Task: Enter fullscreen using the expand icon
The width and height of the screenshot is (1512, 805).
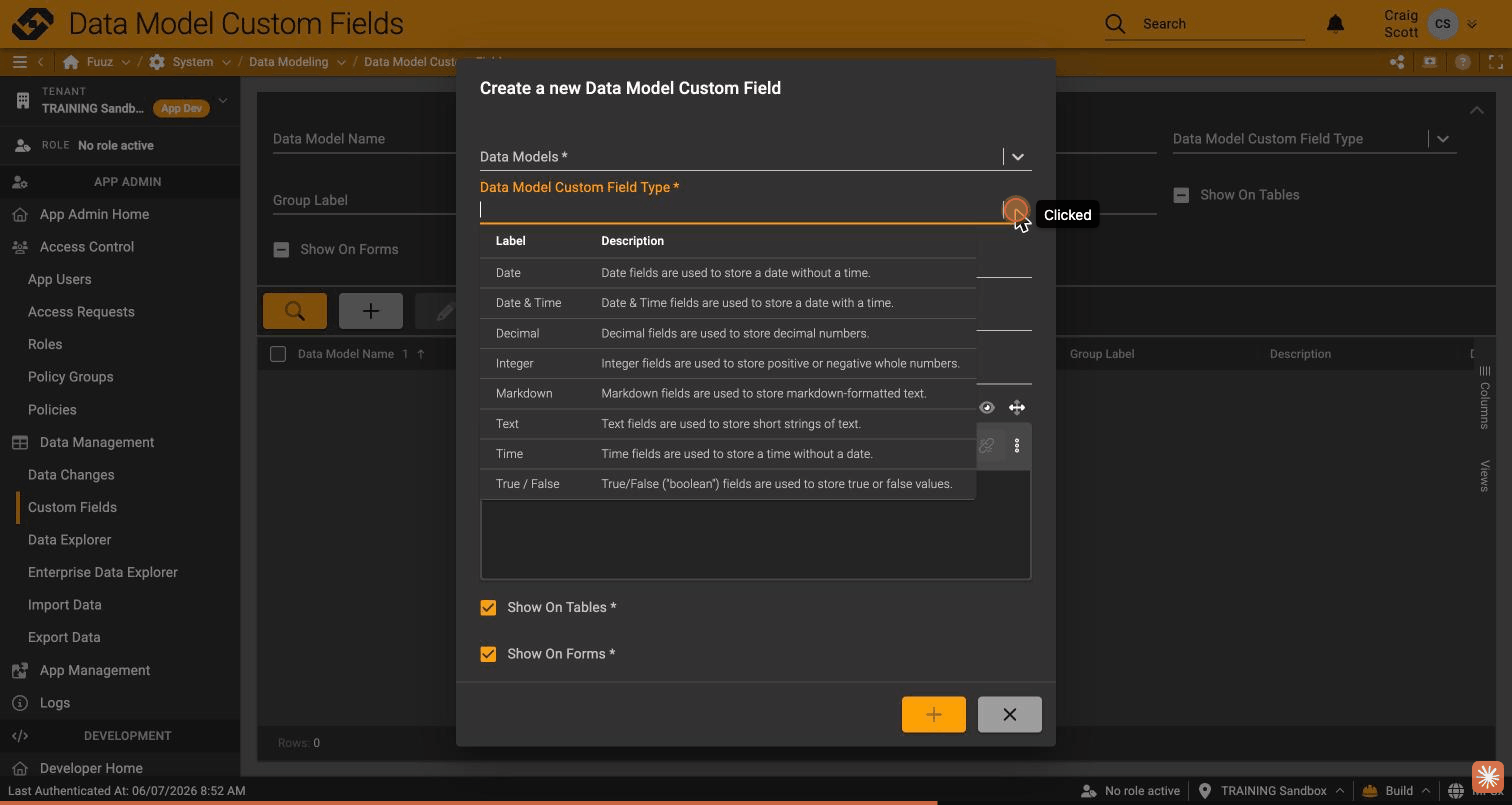Action: [x=1496, y=62]
